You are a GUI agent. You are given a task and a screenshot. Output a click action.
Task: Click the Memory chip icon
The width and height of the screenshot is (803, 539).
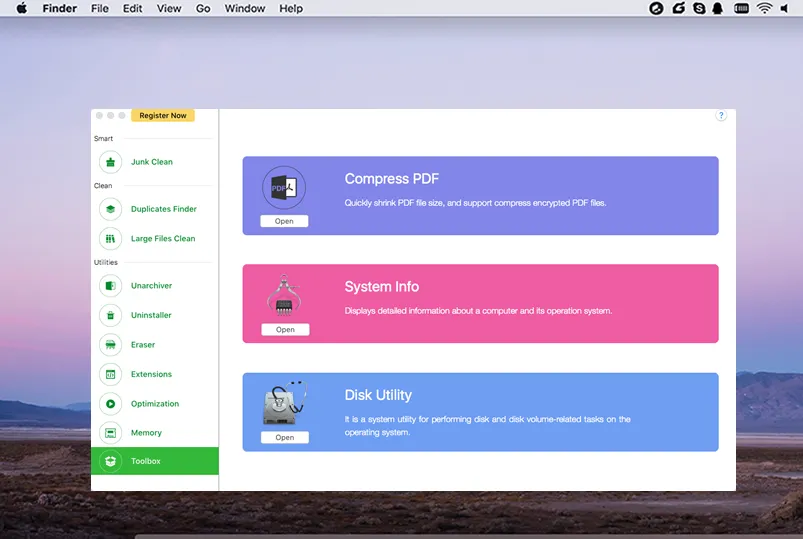pos(110,433)
